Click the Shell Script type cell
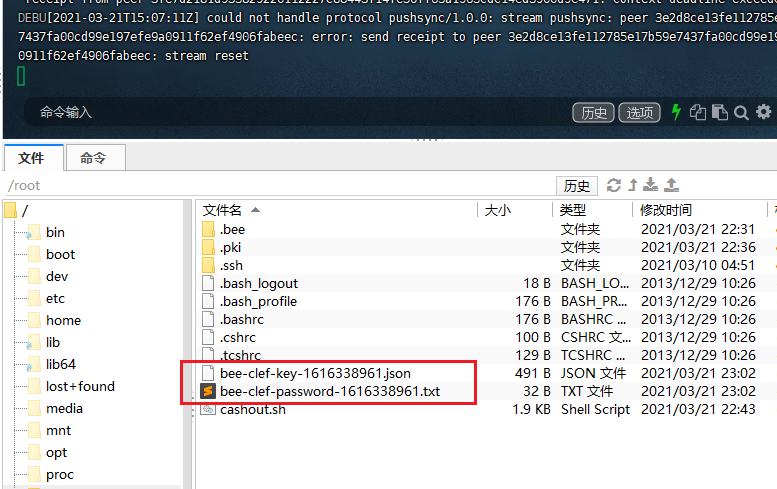Screen dimensions: 777x489 tap(595, 409)
